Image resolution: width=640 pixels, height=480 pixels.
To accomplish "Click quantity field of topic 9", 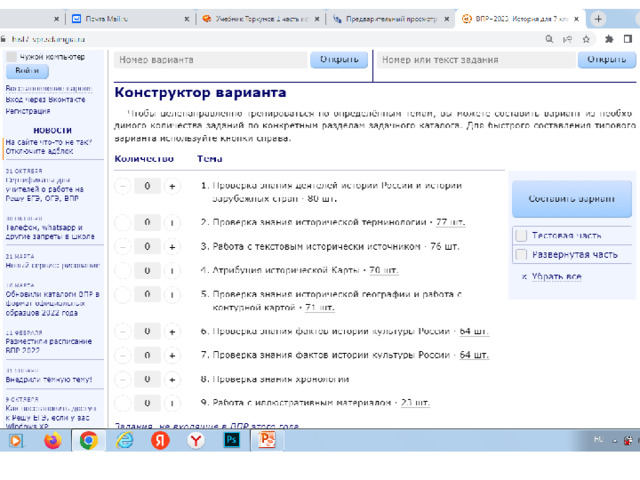I will pyautogui.click(x=147, y=403).
